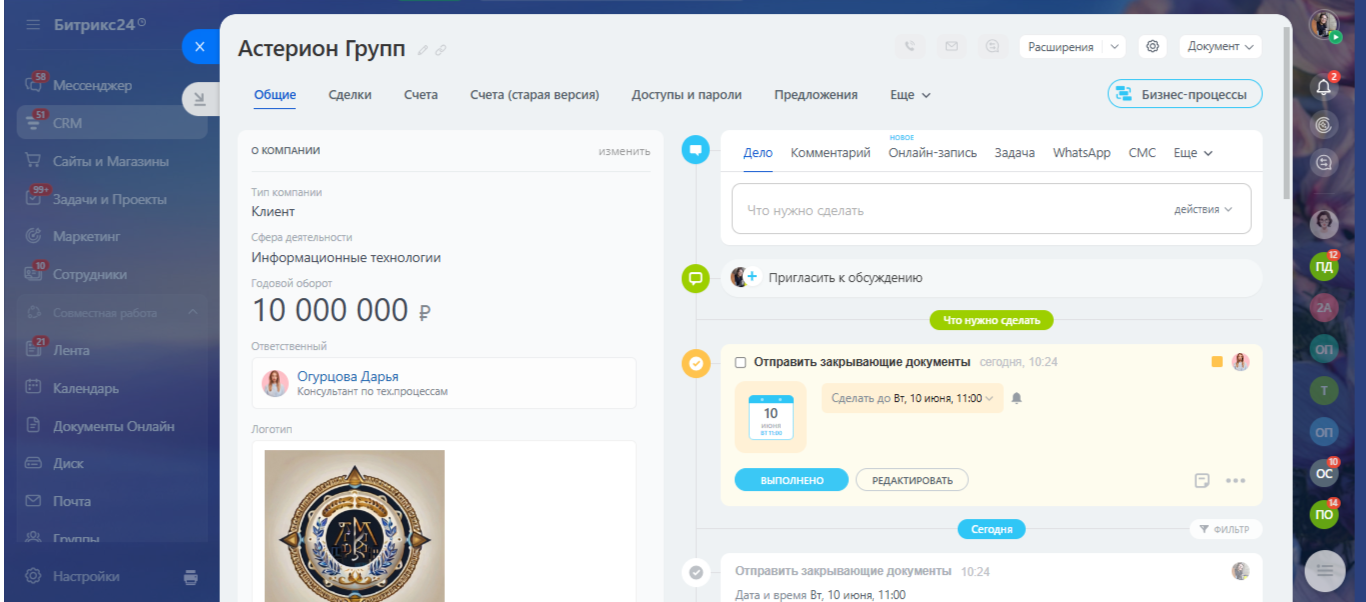
Task: Open the chat icon next to Расширения
Action: tap(992, 46)
